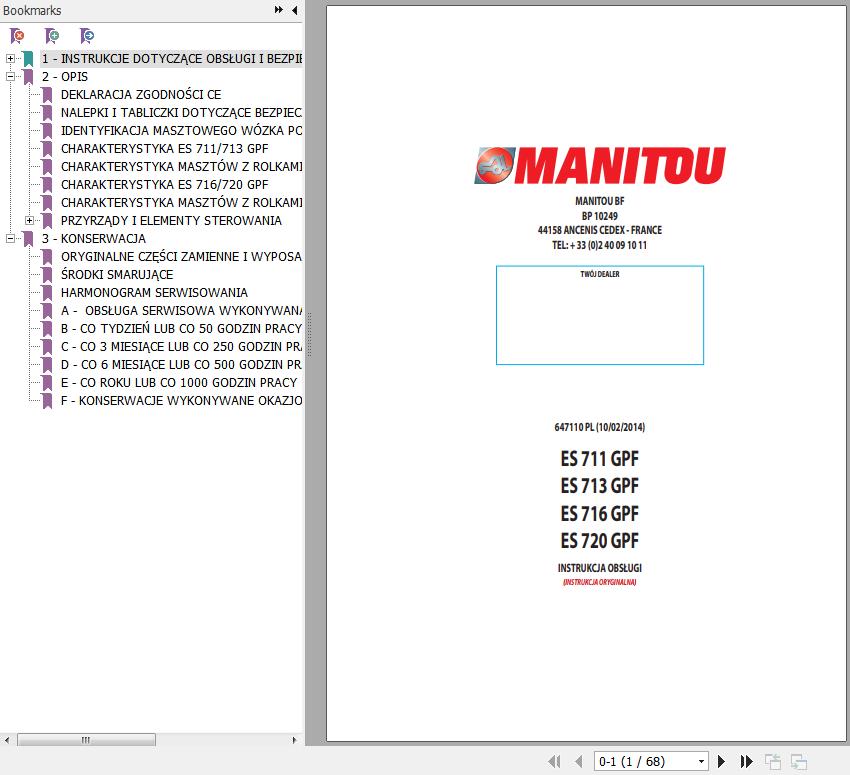
Task: Click the delete bookmark icon with red X
Action: pyautogui.click(x=17, y=36)
